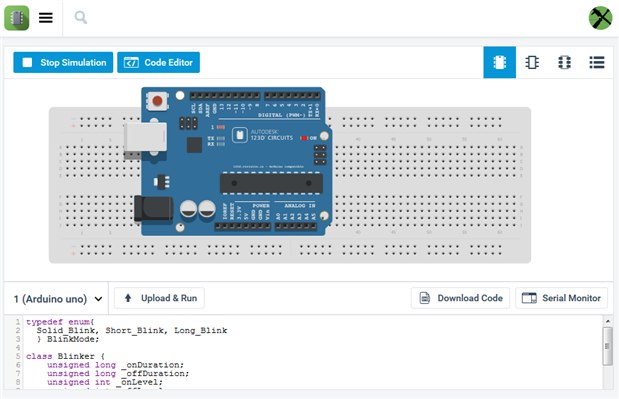Select the red ON LED on Arduino
This screenshot has height=399, width=619.
(304, 138)
